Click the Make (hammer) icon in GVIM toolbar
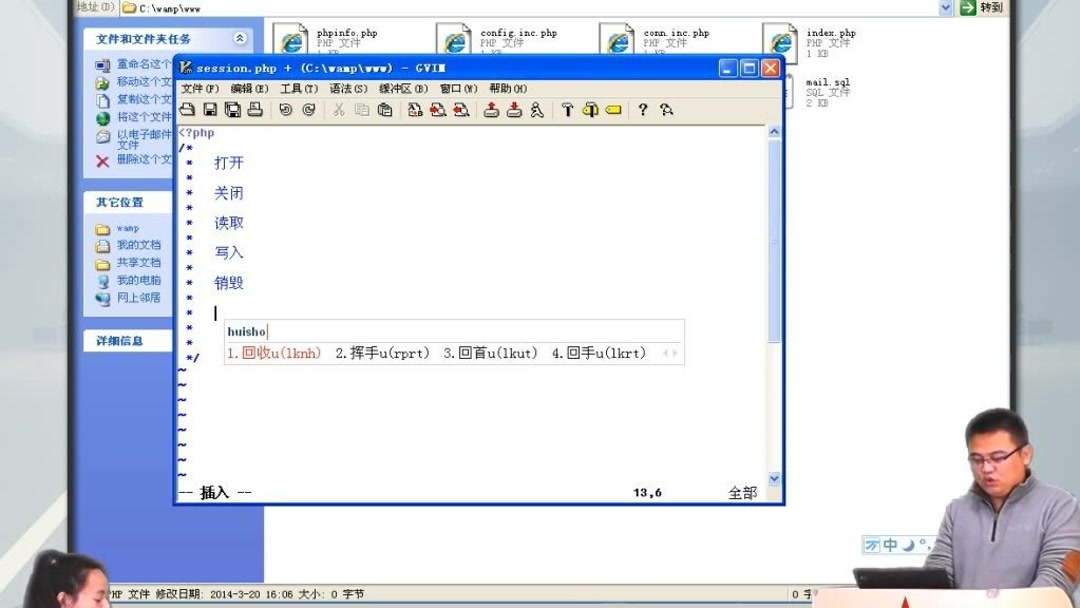This screenshot has height=608, width=1080. (x=569, y=110)
